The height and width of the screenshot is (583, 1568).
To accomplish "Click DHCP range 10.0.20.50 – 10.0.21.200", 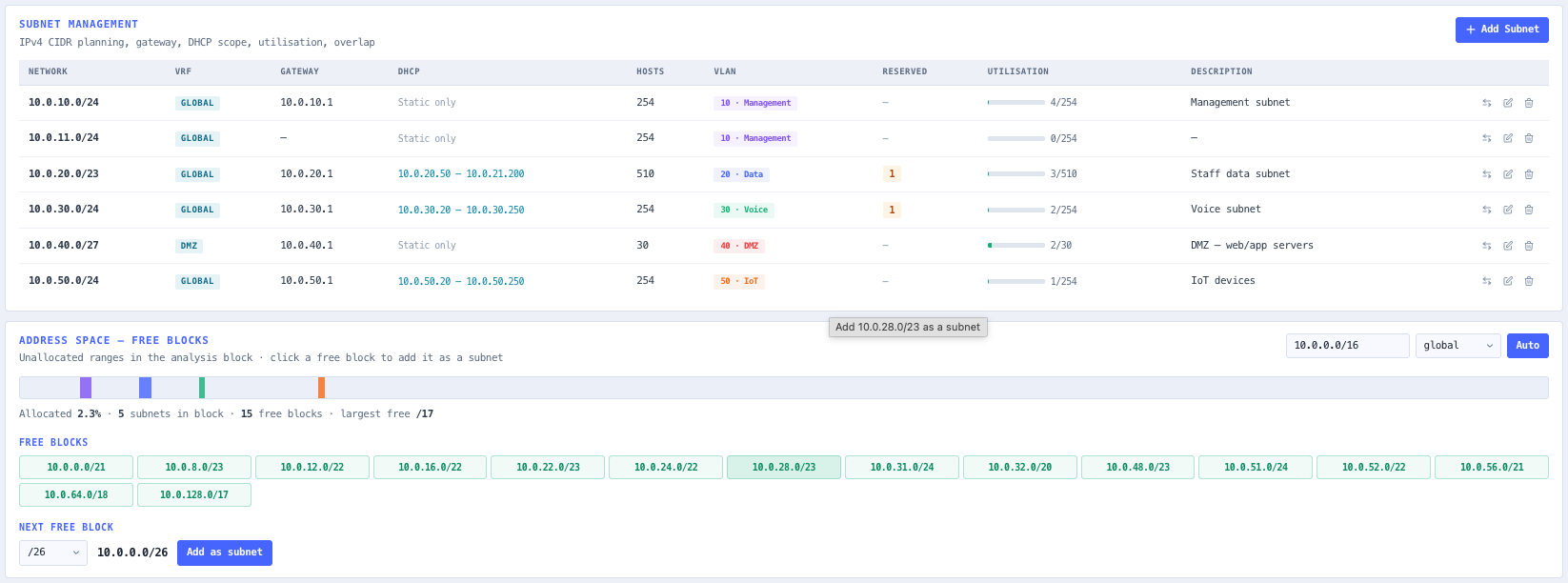I will (x=461, y=174).
